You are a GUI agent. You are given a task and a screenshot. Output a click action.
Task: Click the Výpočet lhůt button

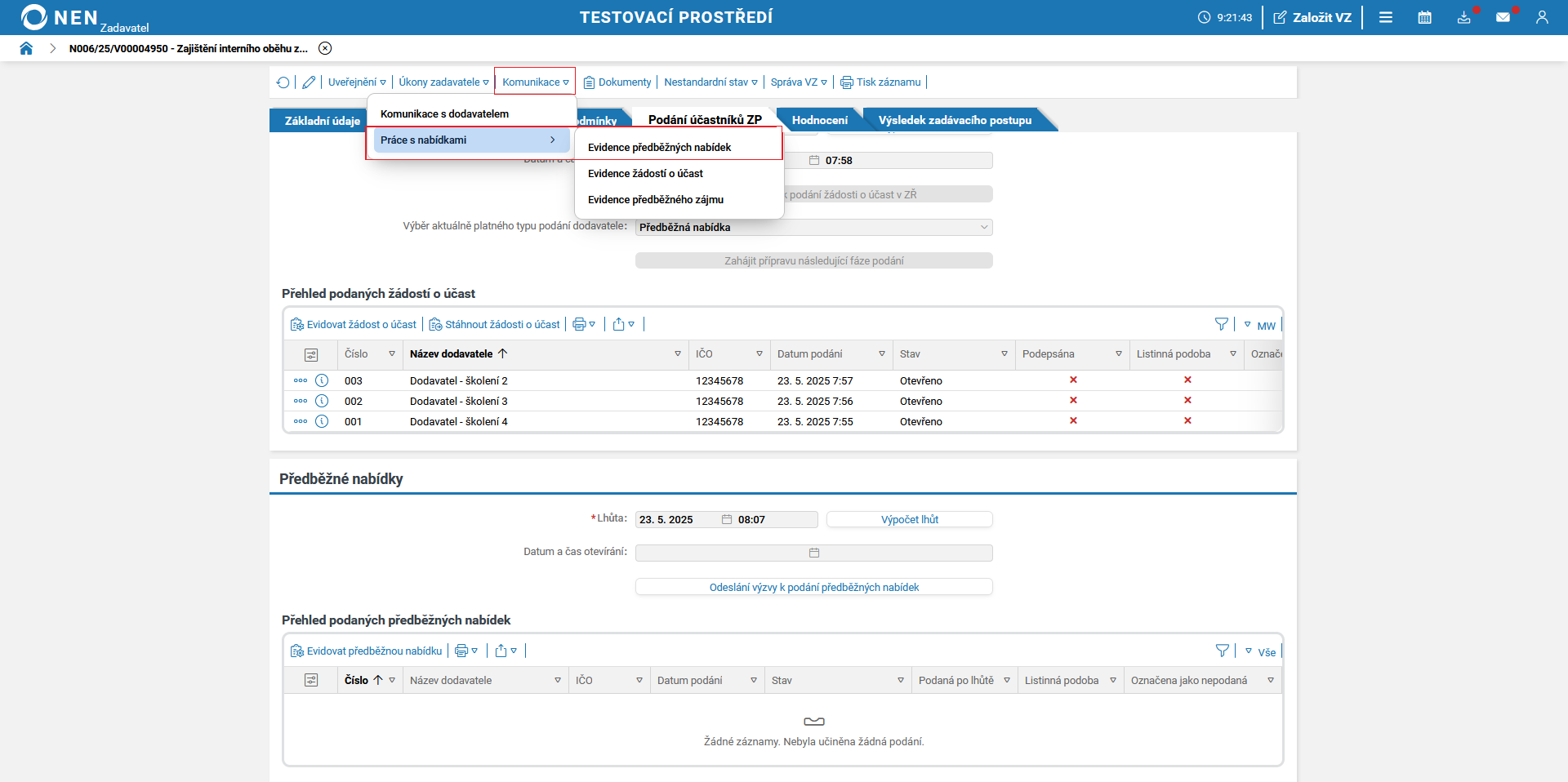(909, 519)
